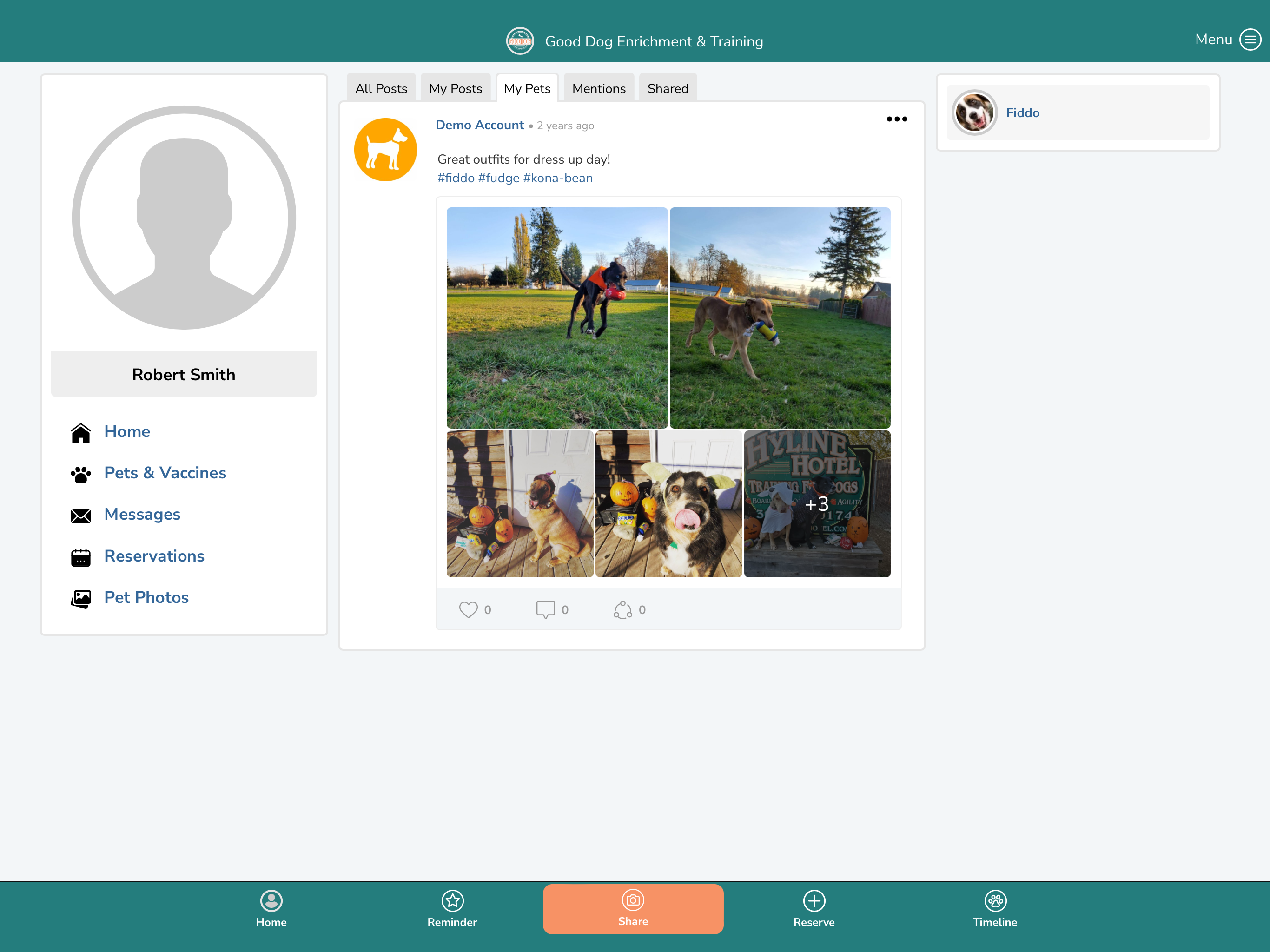1270x952 pixels.
Task: Click the 'Great outfits for dress up day!' text
Action: [x=523, y=159]
